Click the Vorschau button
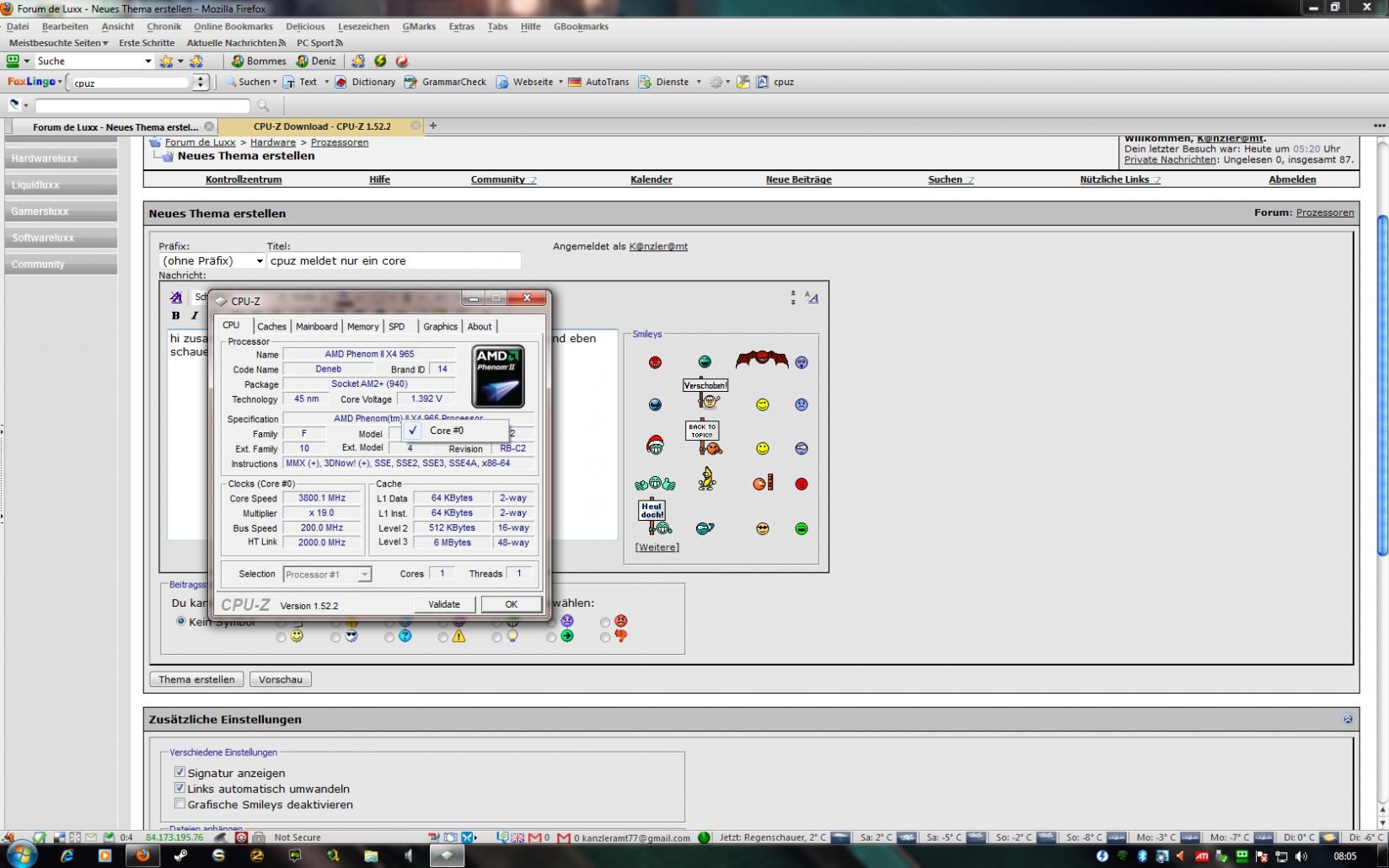This screenshot has width=1389, height=868. click(281, 679)
